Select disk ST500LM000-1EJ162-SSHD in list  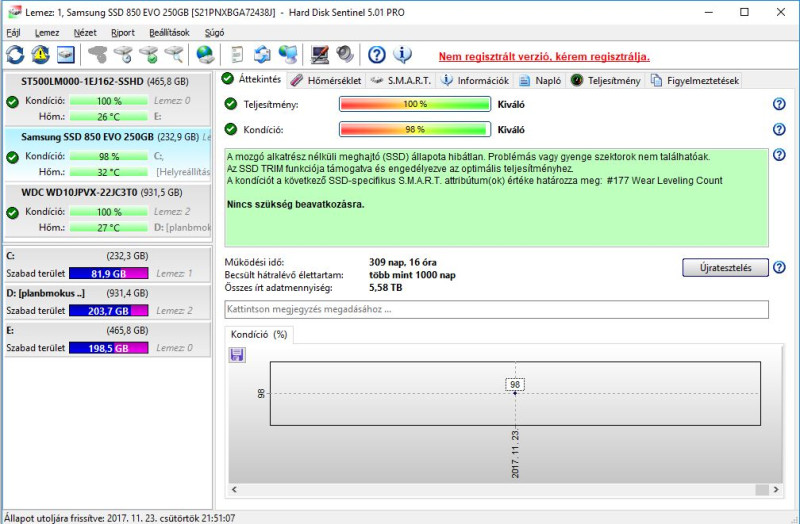click(108, 99)
